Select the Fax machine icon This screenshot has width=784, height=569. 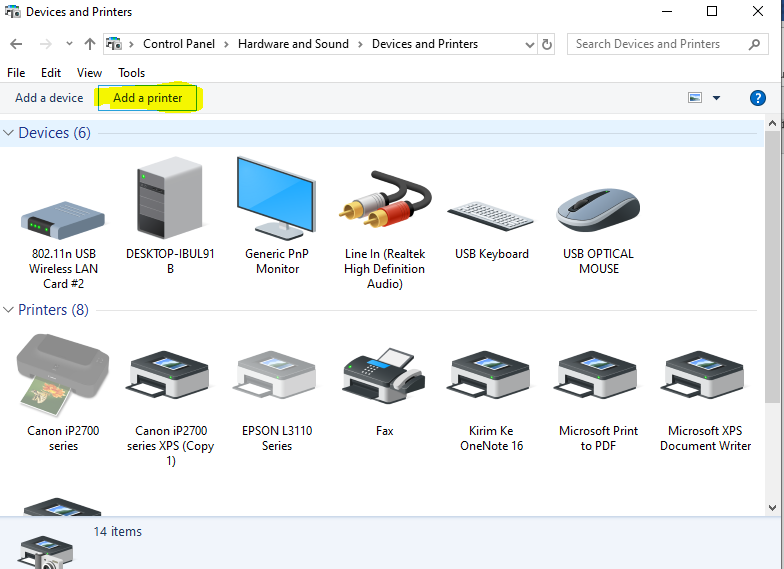384,376
